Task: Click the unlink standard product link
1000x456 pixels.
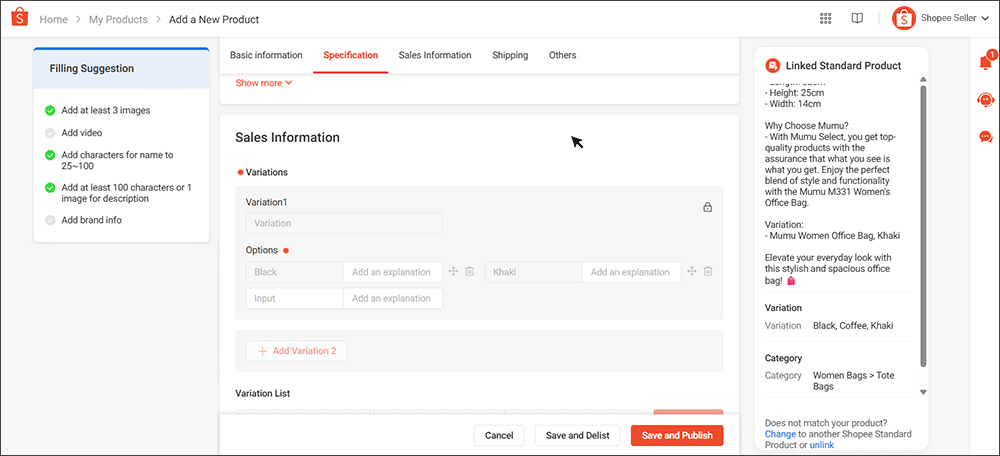Action: tap(821, 445)
